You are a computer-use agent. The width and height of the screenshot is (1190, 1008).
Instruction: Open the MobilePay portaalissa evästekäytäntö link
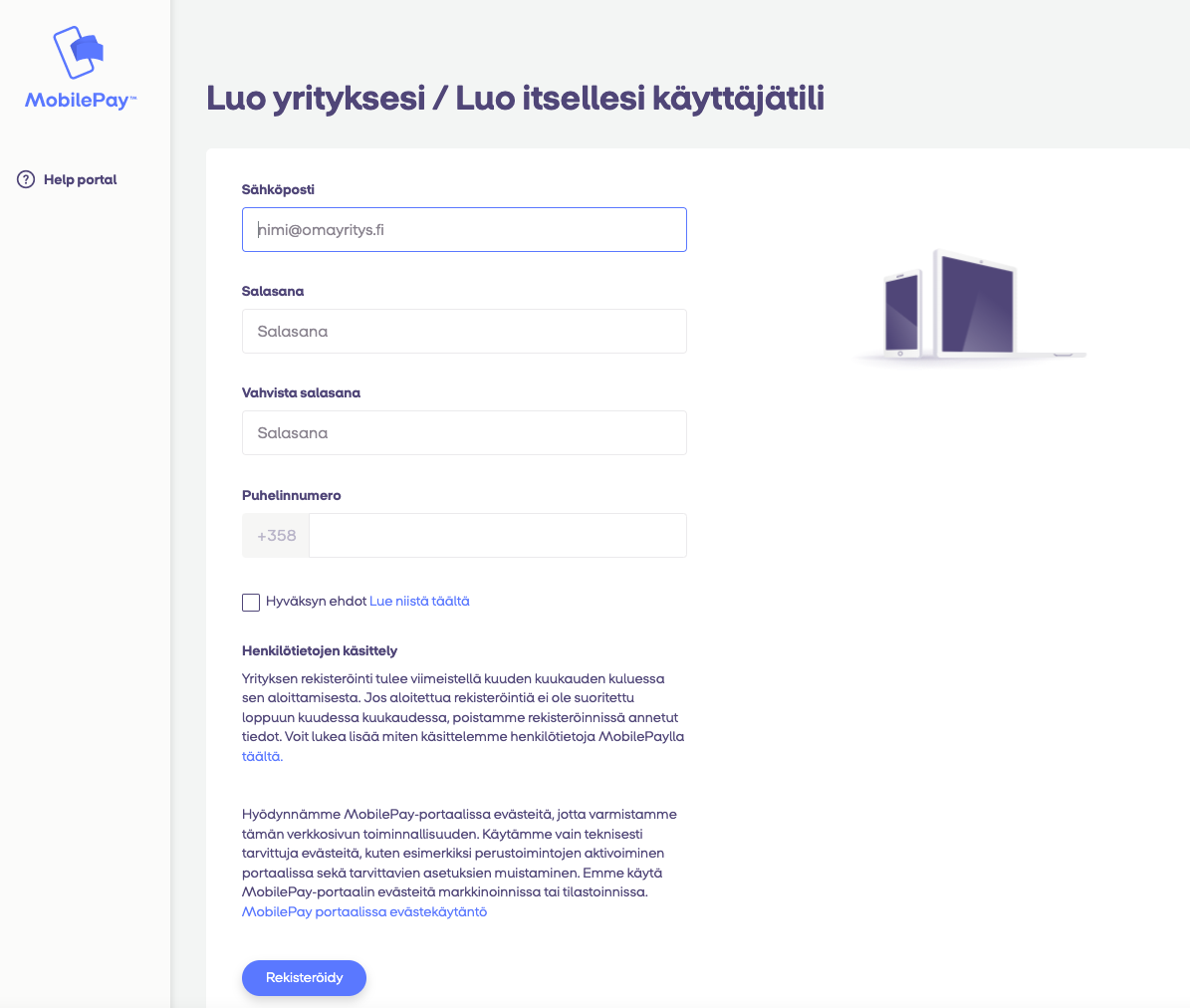tap(364, 911)
